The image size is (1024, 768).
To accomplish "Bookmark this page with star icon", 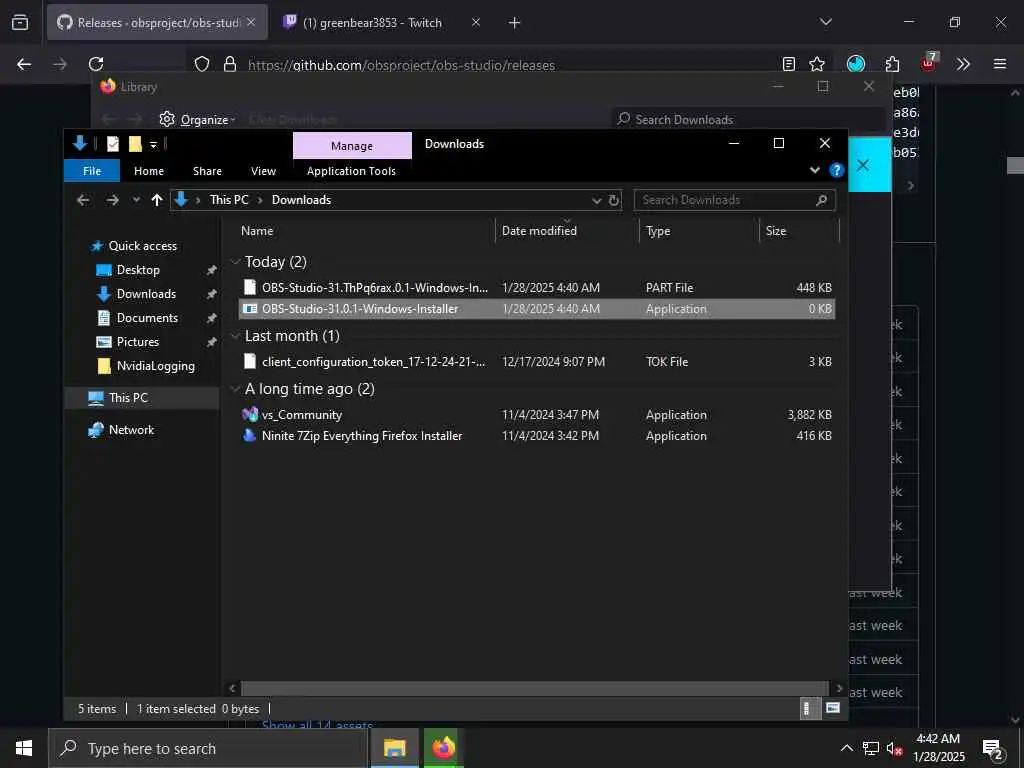I will coord(816,64).
